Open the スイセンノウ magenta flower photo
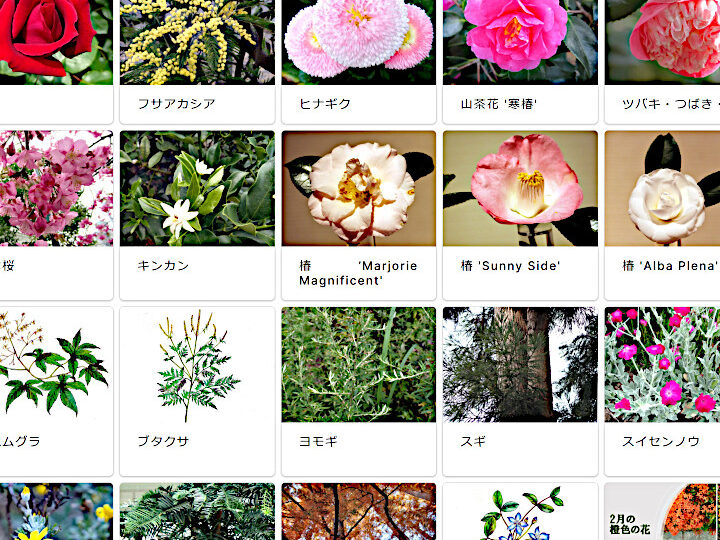 click(x=662, y=365)
